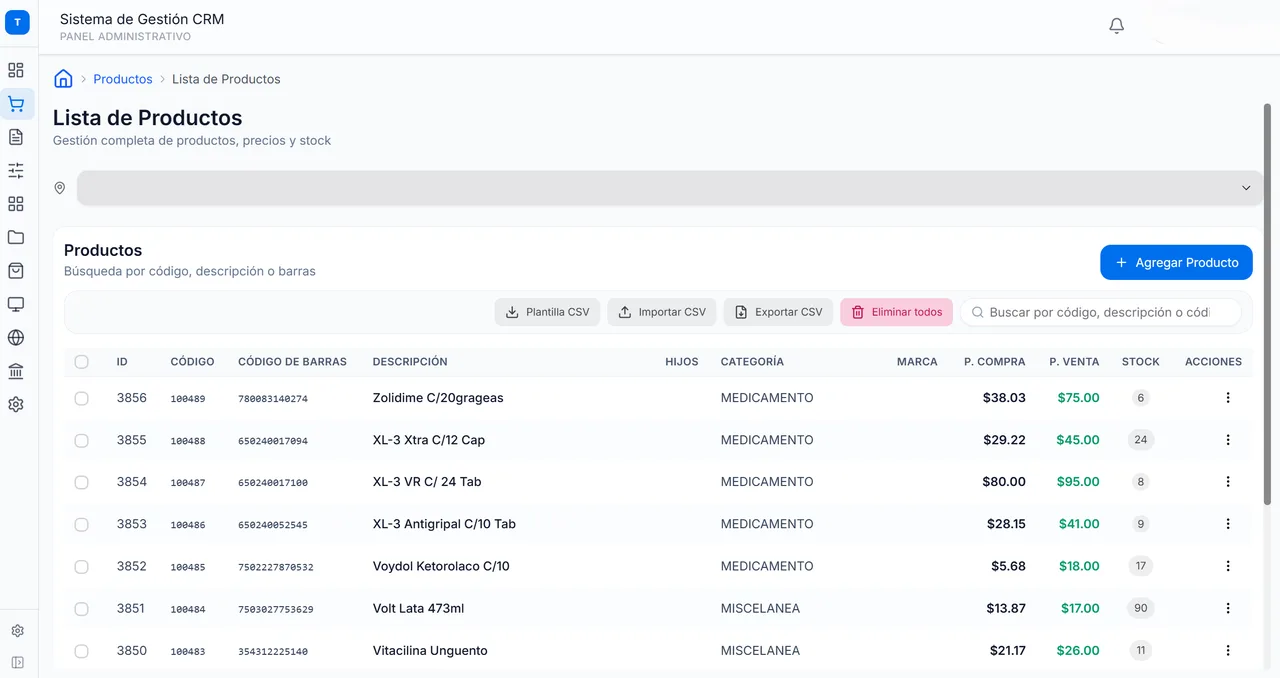Click the Agregar Producto button
The image size is (1280, 678).
click(1176, 263)
